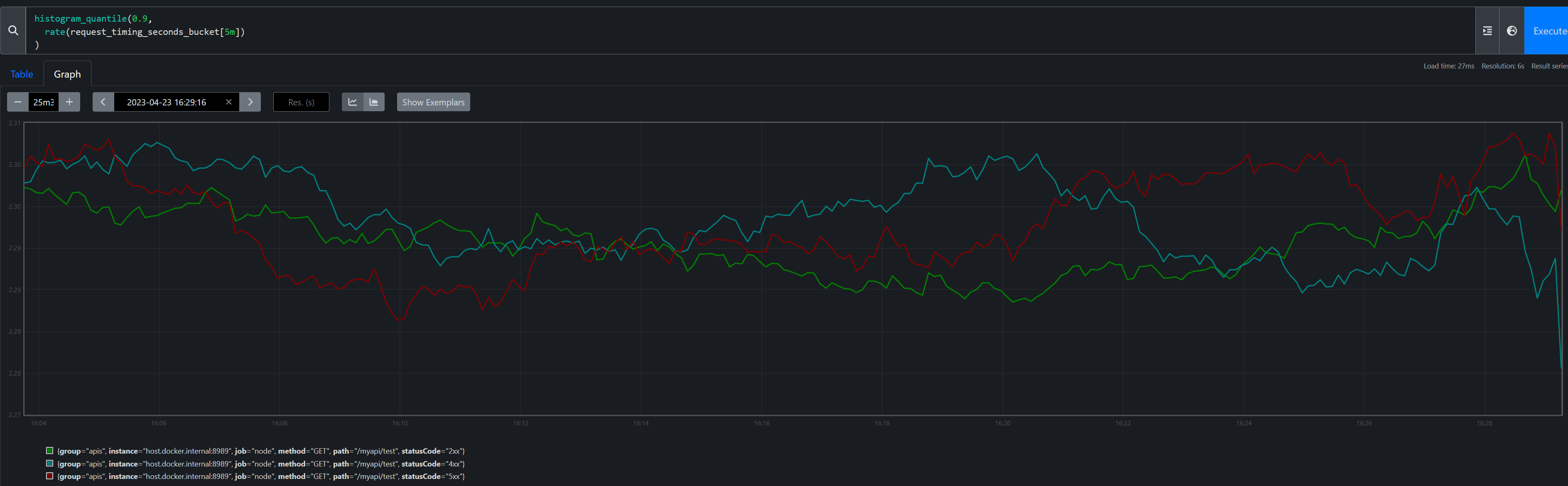Clear the end time with X
This screenshot has height=486, width=1568.
(x=229, y=102)
